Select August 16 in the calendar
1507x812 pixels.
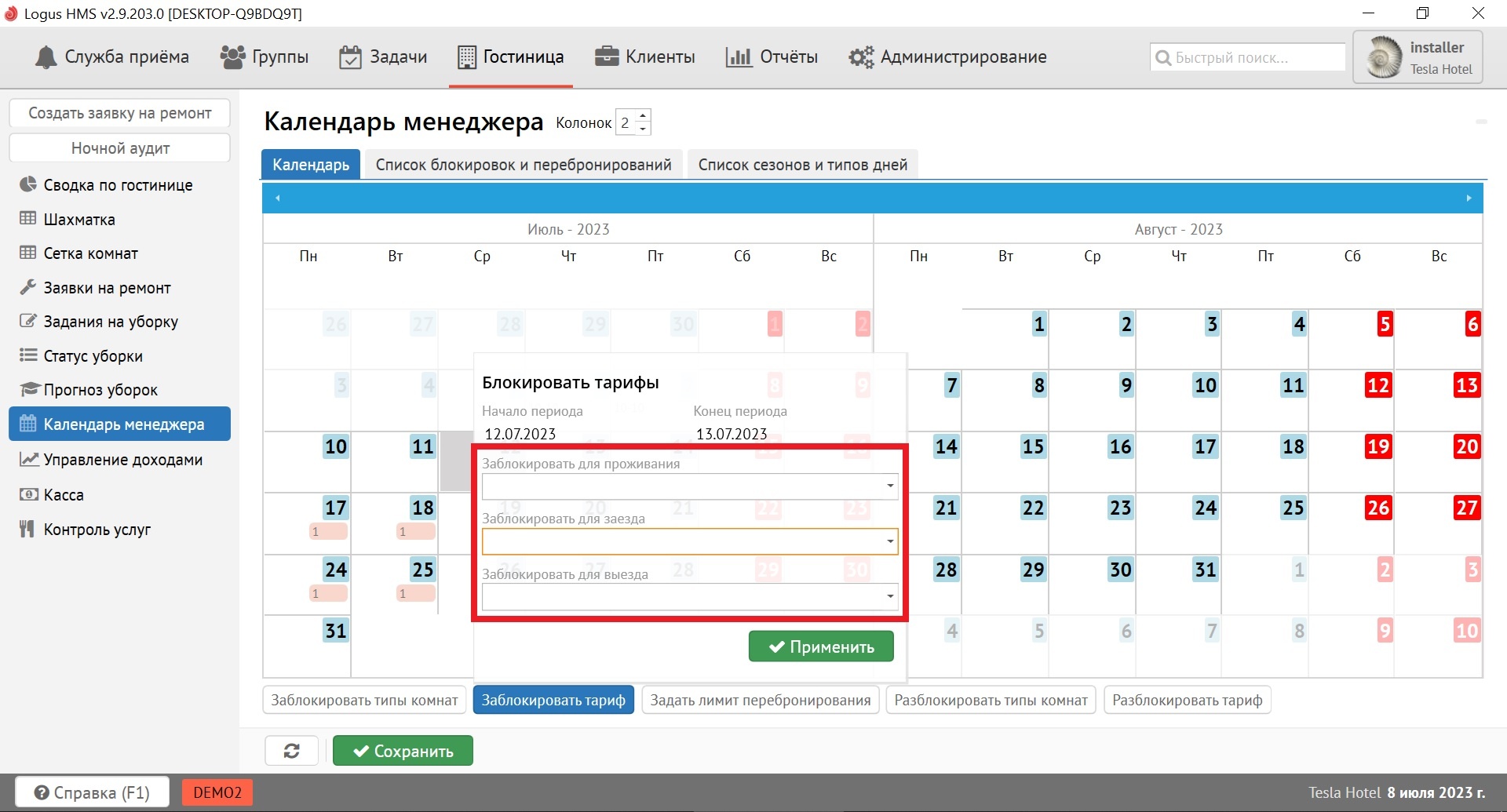tap(1120, 446)
